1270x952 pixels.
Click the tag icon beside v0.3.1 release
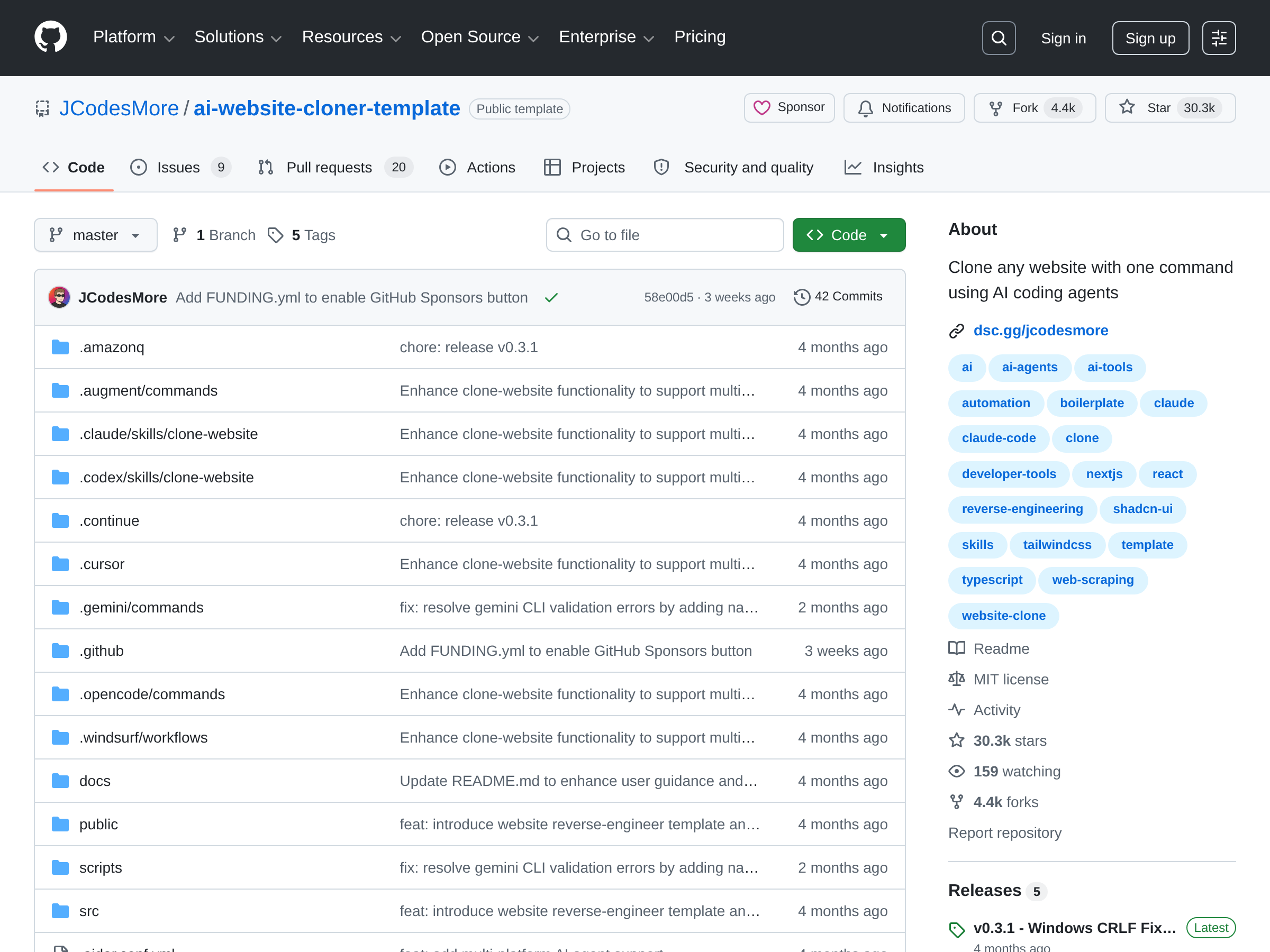[x=957, y=929]
